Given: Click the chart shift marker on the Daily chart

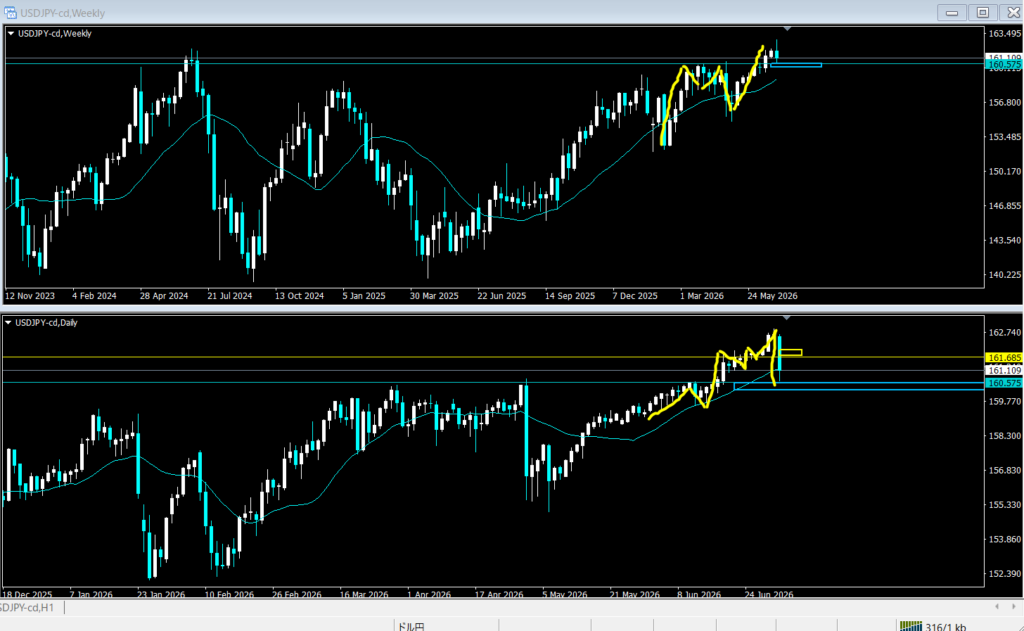Looking at the screenshot, I should coord(787,317).
